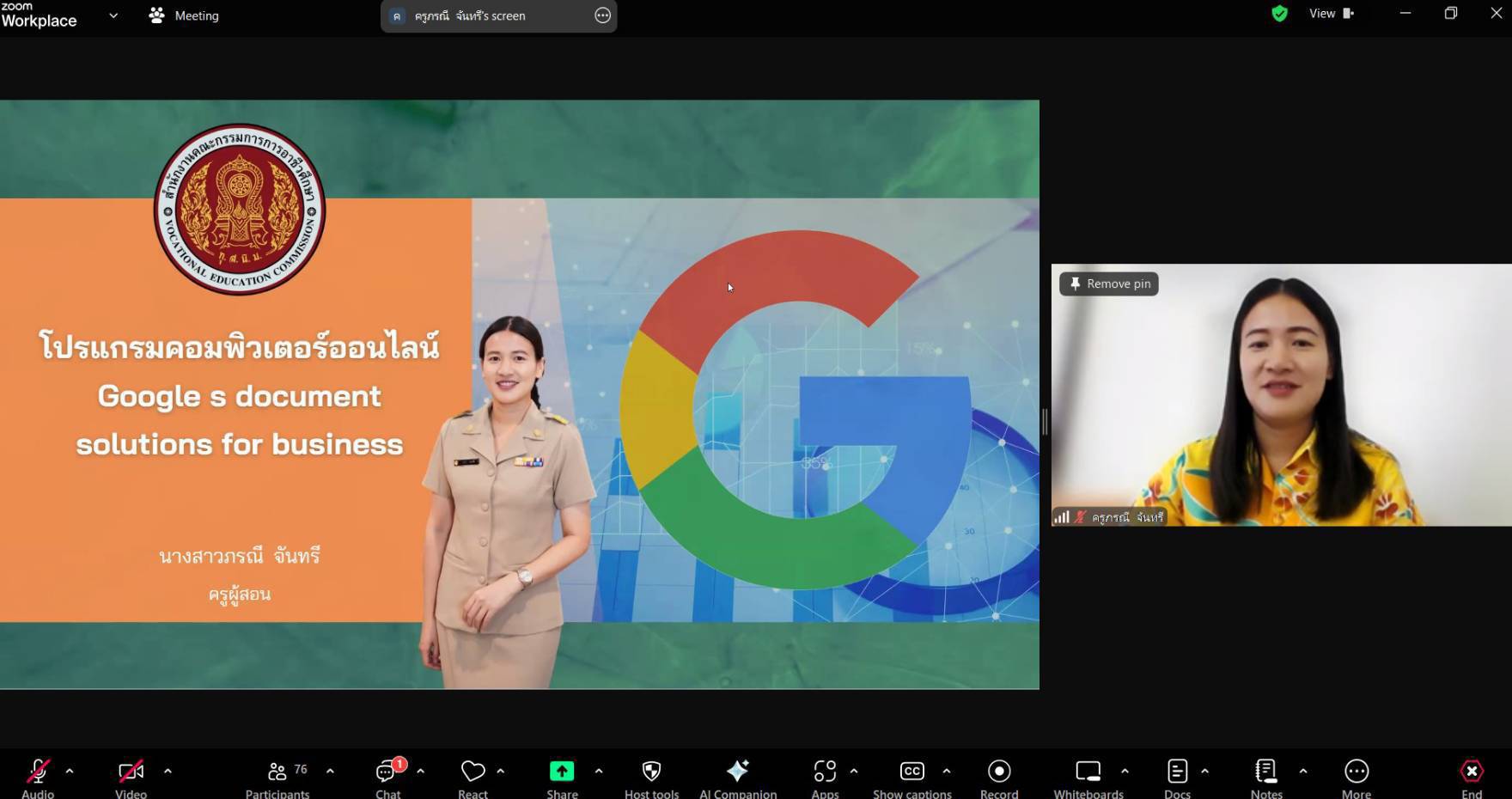
Task: Expand the captions options arrow
Action: (946, 772)
